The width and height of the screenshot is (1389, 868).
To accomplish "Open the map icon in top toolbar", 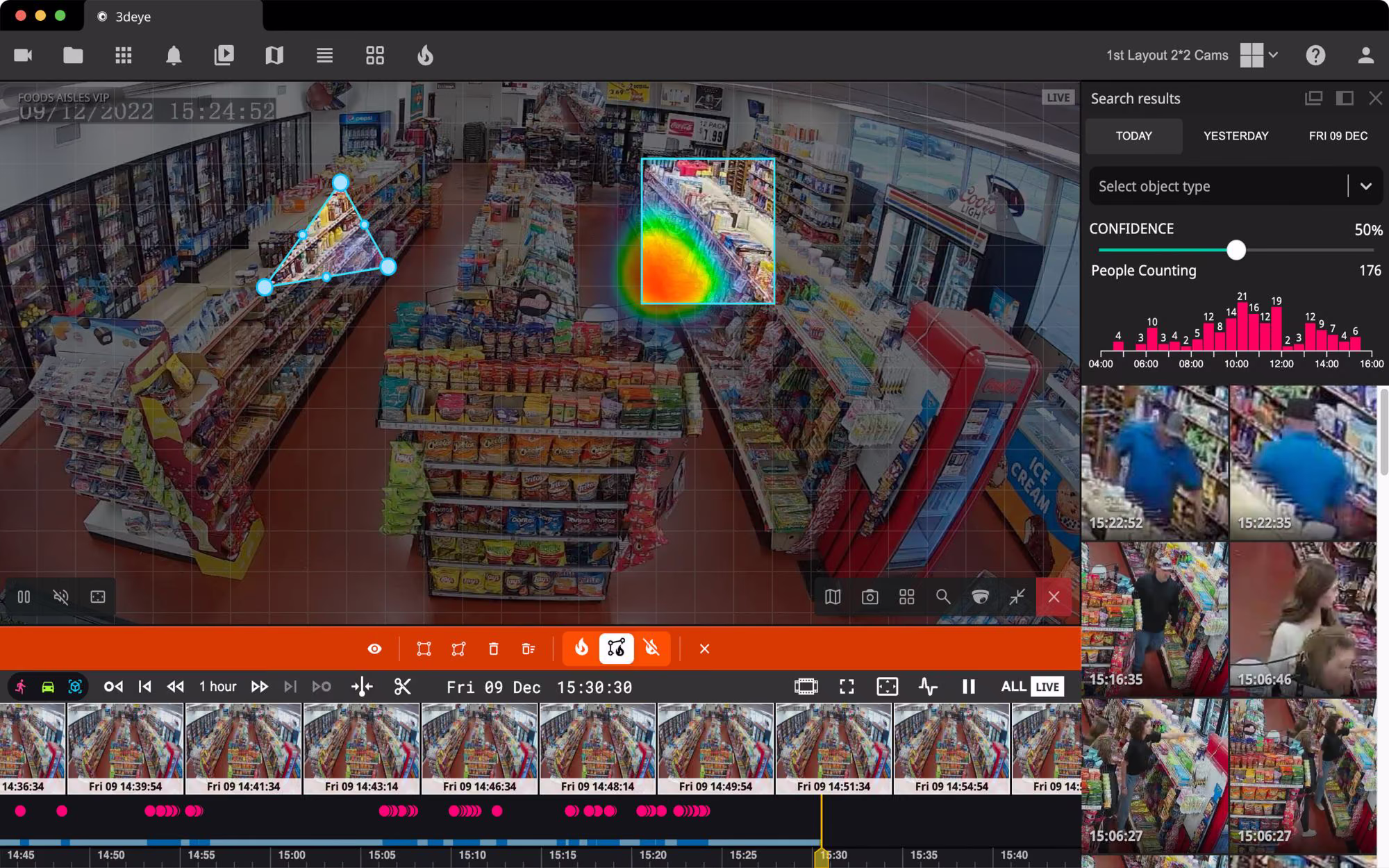I will (x=274, y=55).
